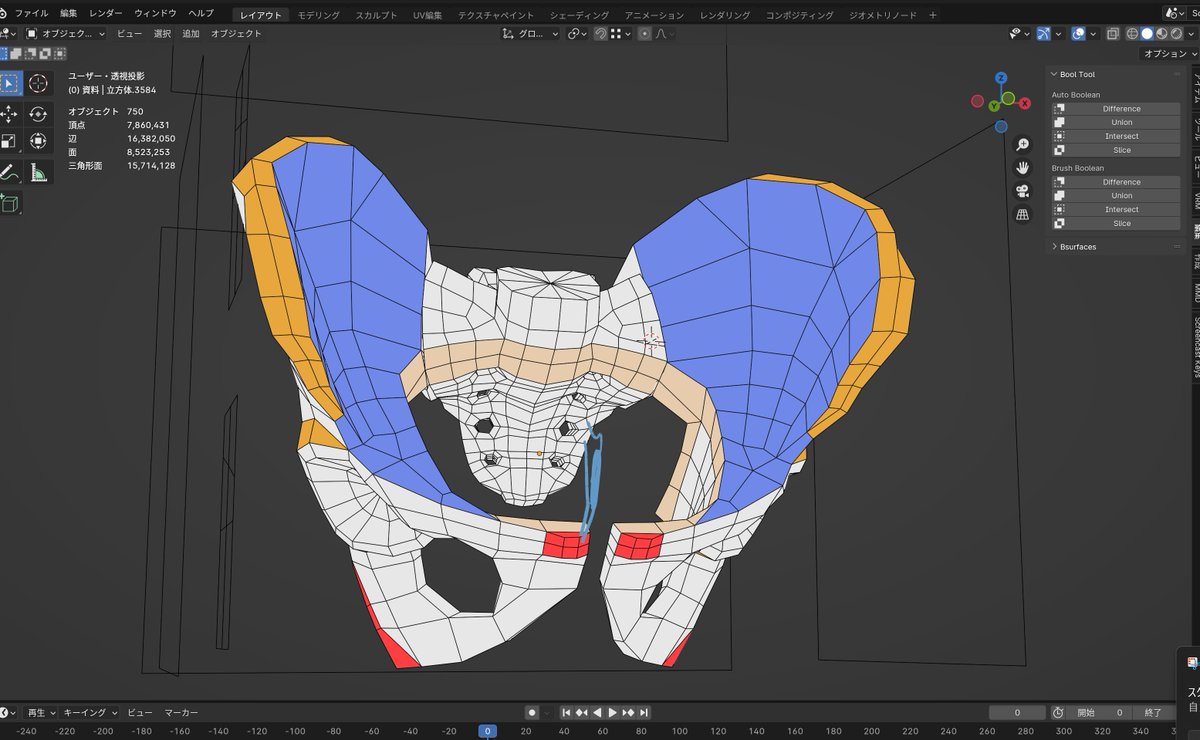Click the add workspace plus icon

pos(933,15)
